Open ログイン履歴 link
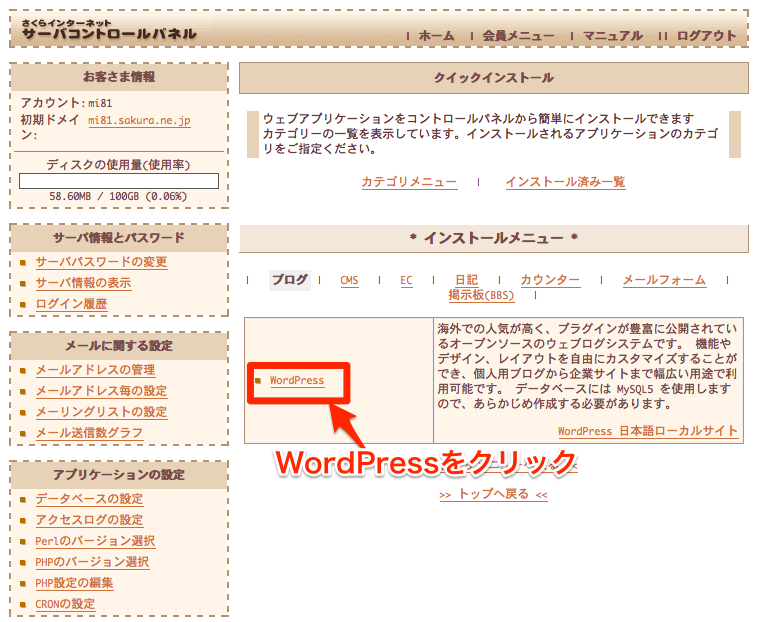This screenshot has height=622, width=771. (x=71, y=304)
